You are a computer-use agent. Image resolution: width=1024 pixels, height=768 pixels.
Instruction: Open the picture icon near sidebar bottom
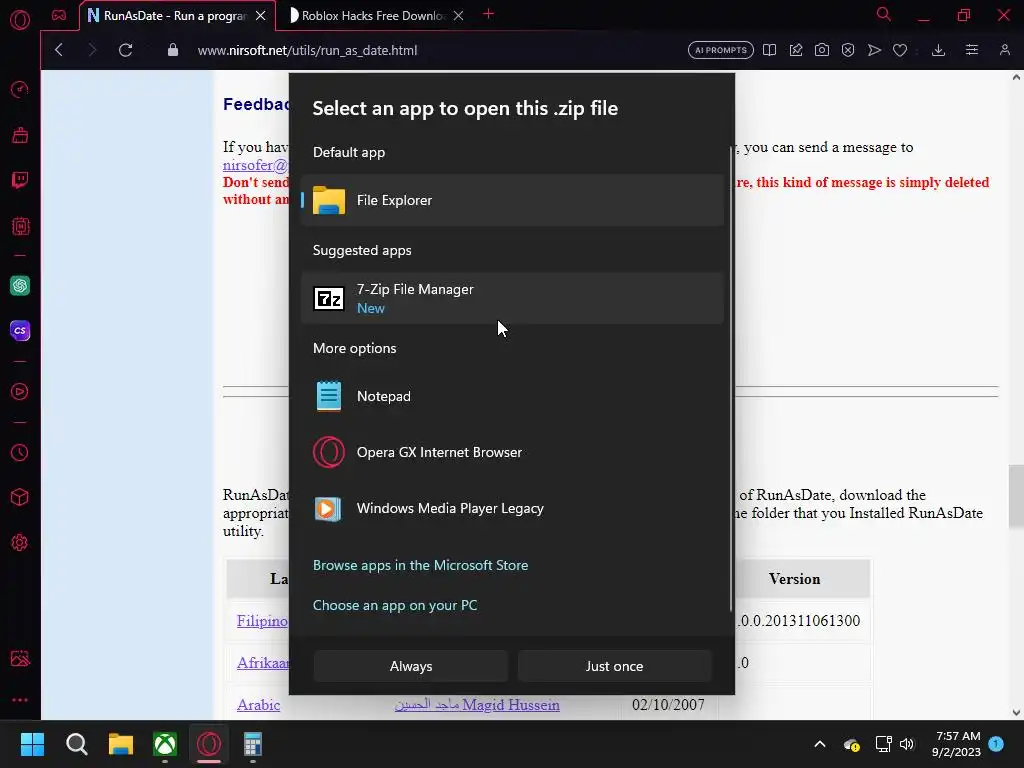click(20, 658)
